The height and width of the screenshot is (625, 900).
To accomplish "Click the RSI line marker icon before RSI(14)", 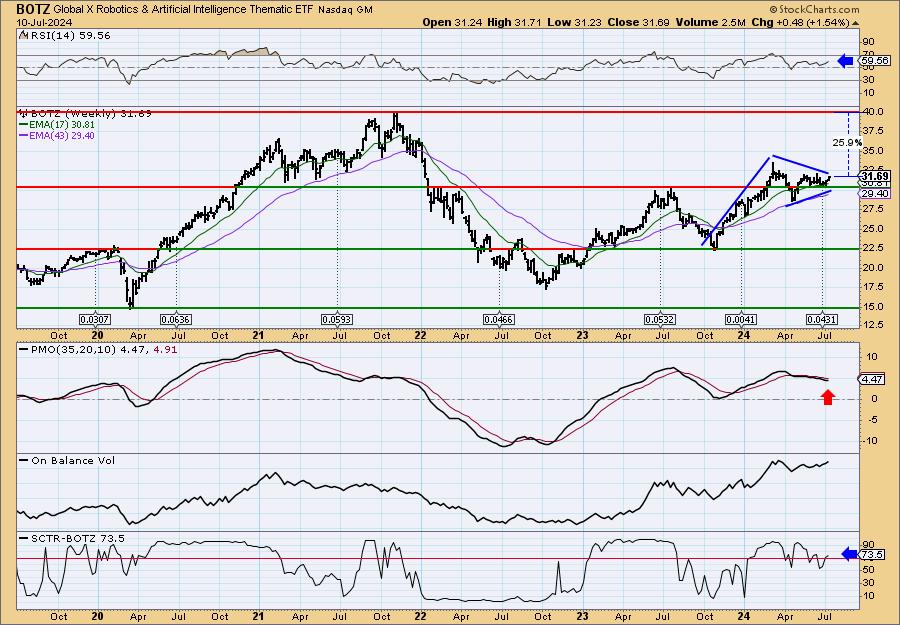I will tap(23, 36).
